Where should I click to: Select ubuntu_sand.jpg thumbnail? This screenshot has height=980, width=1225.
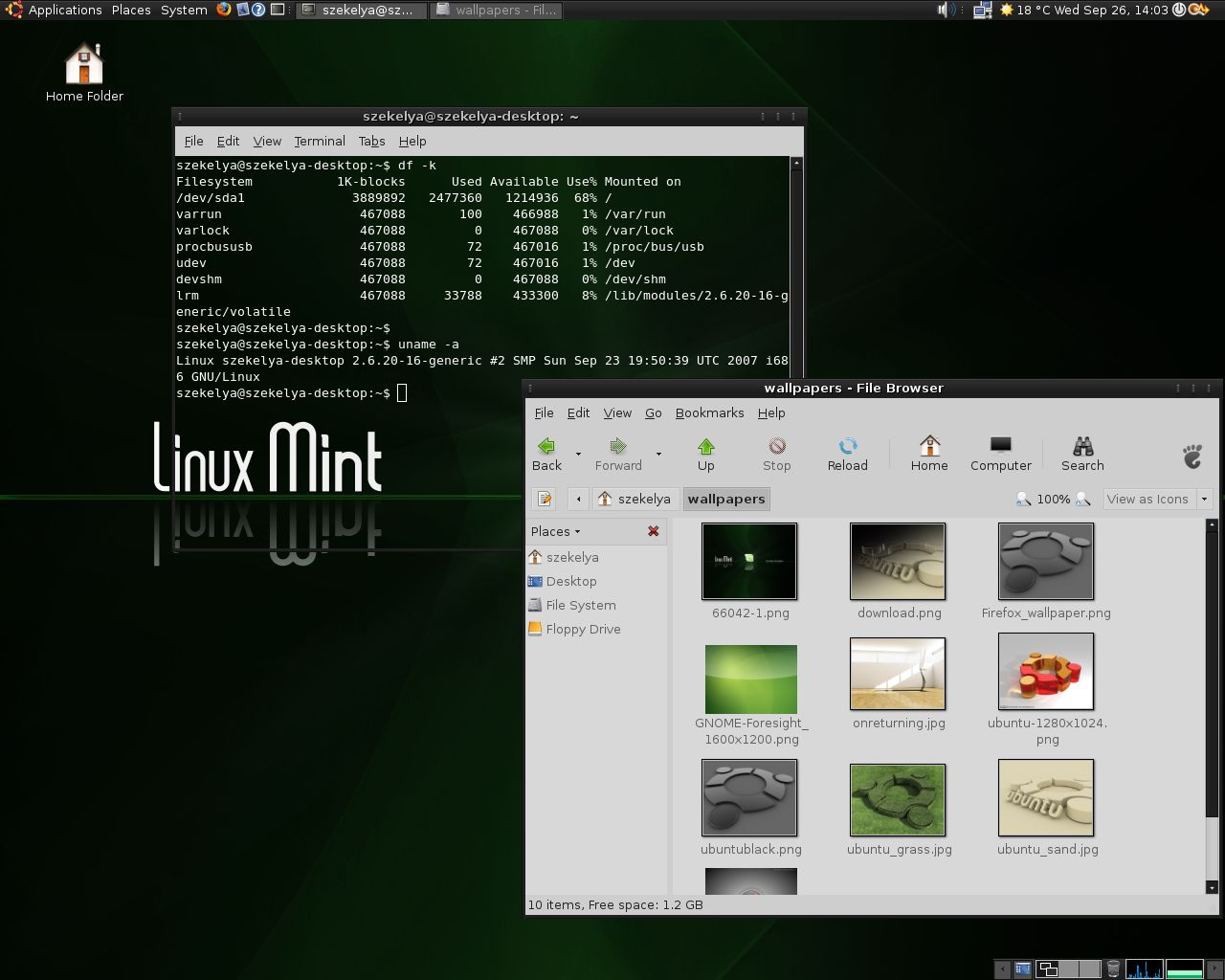1046,798
